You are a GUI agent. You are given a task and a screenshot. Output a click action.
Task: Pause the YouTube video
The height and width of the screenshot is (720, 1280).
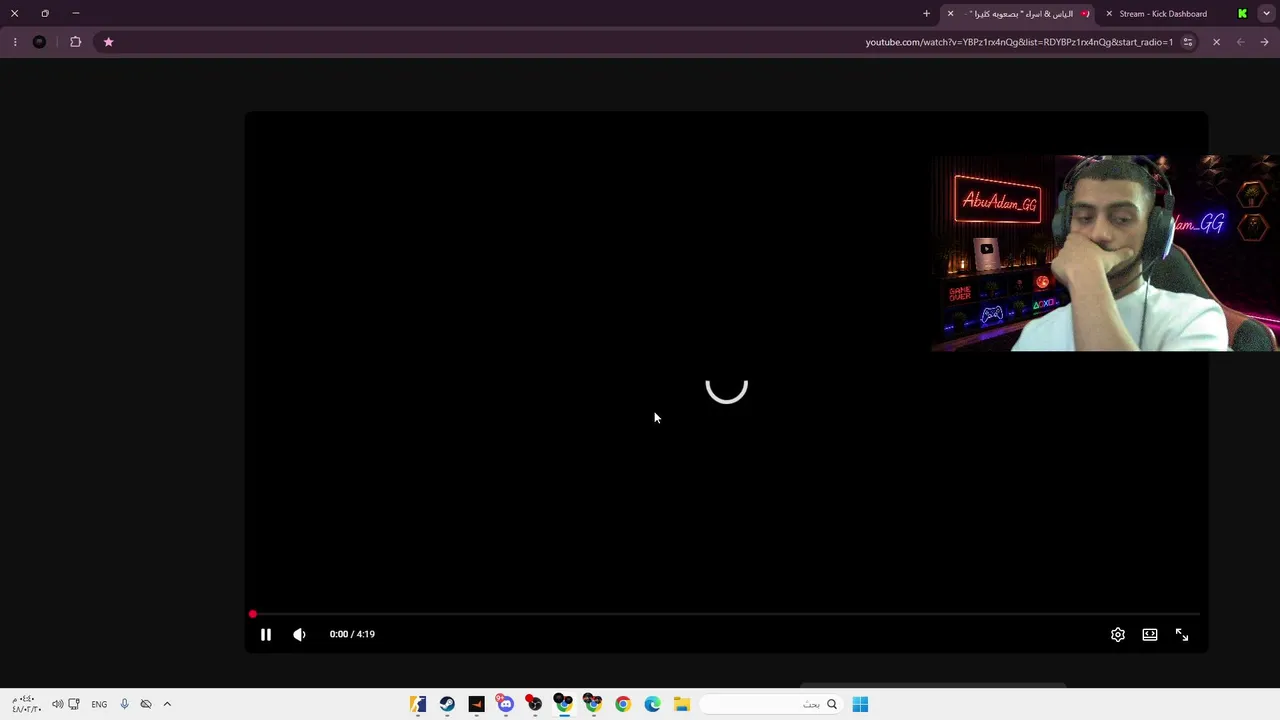point(266,634)
